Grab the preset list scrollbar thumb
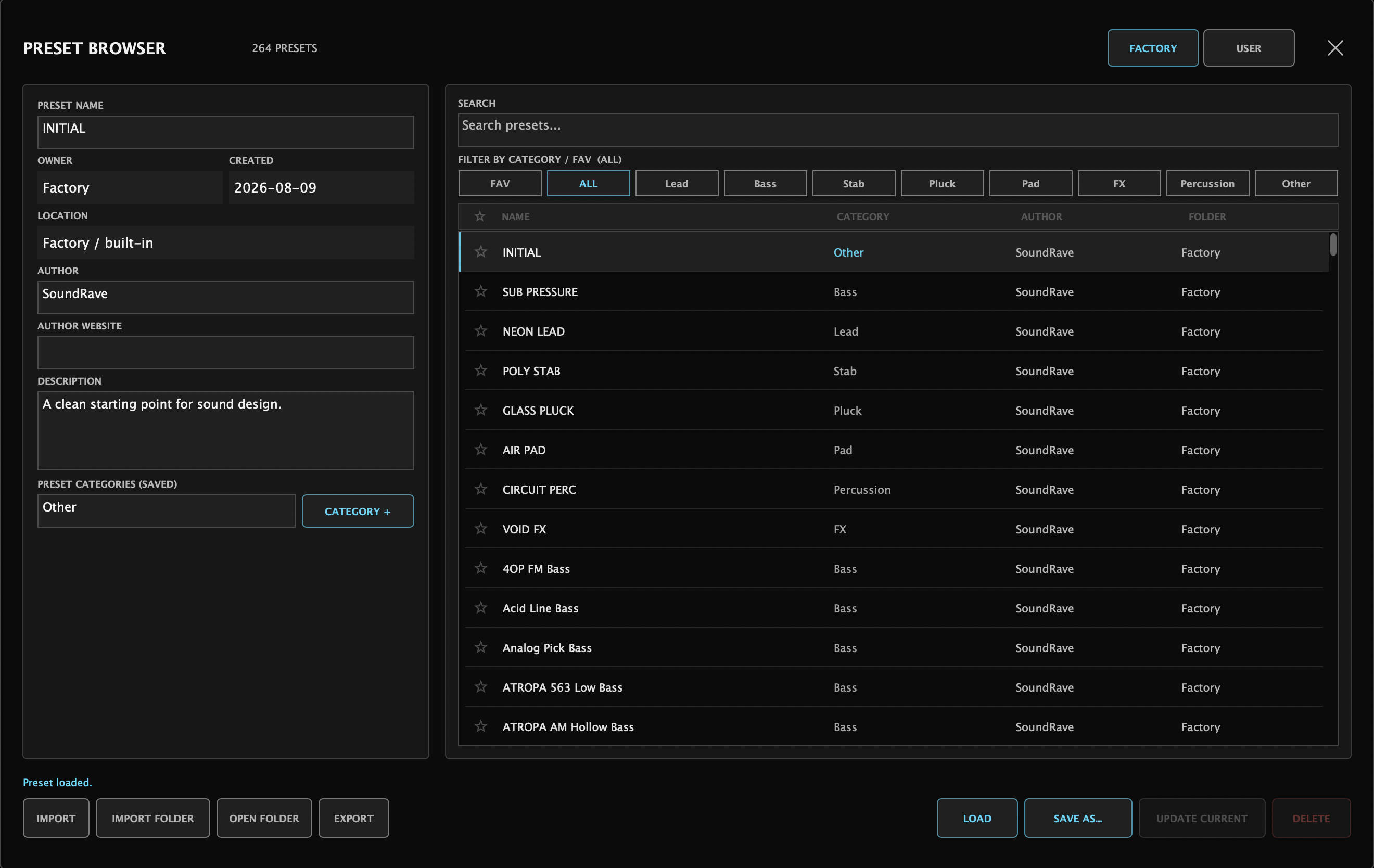Image resolution: width=1374 pixels, height=868 pixels. [1333, 244]
